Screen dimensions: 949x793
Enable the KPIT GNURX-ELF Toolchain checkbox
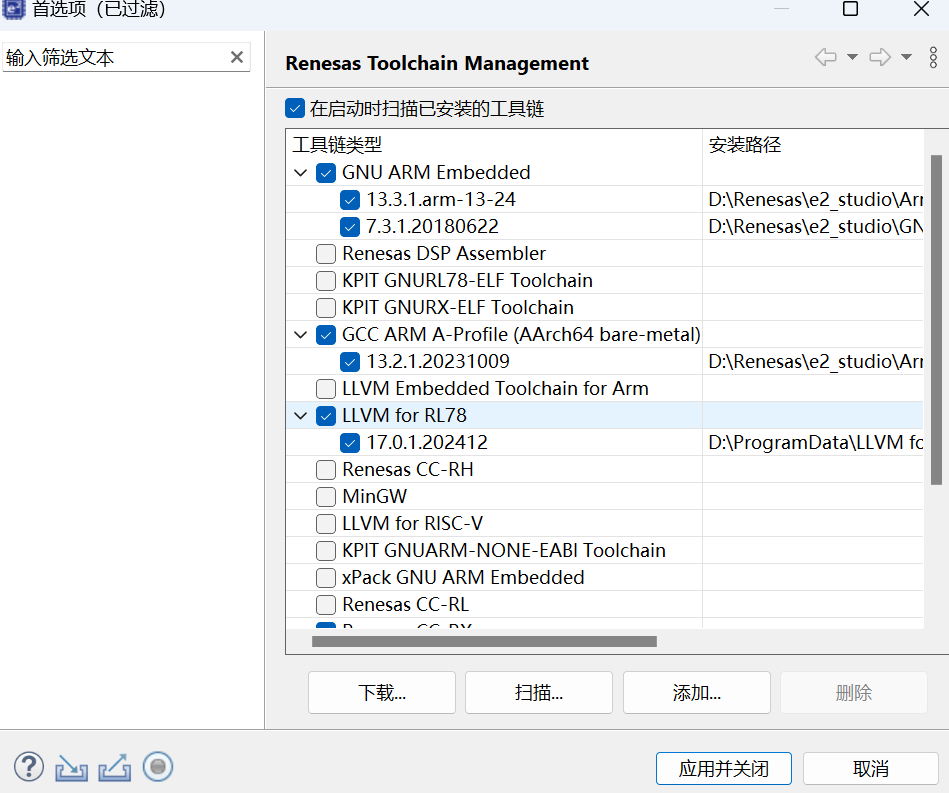pyautogui.click(x=326, y=308)
